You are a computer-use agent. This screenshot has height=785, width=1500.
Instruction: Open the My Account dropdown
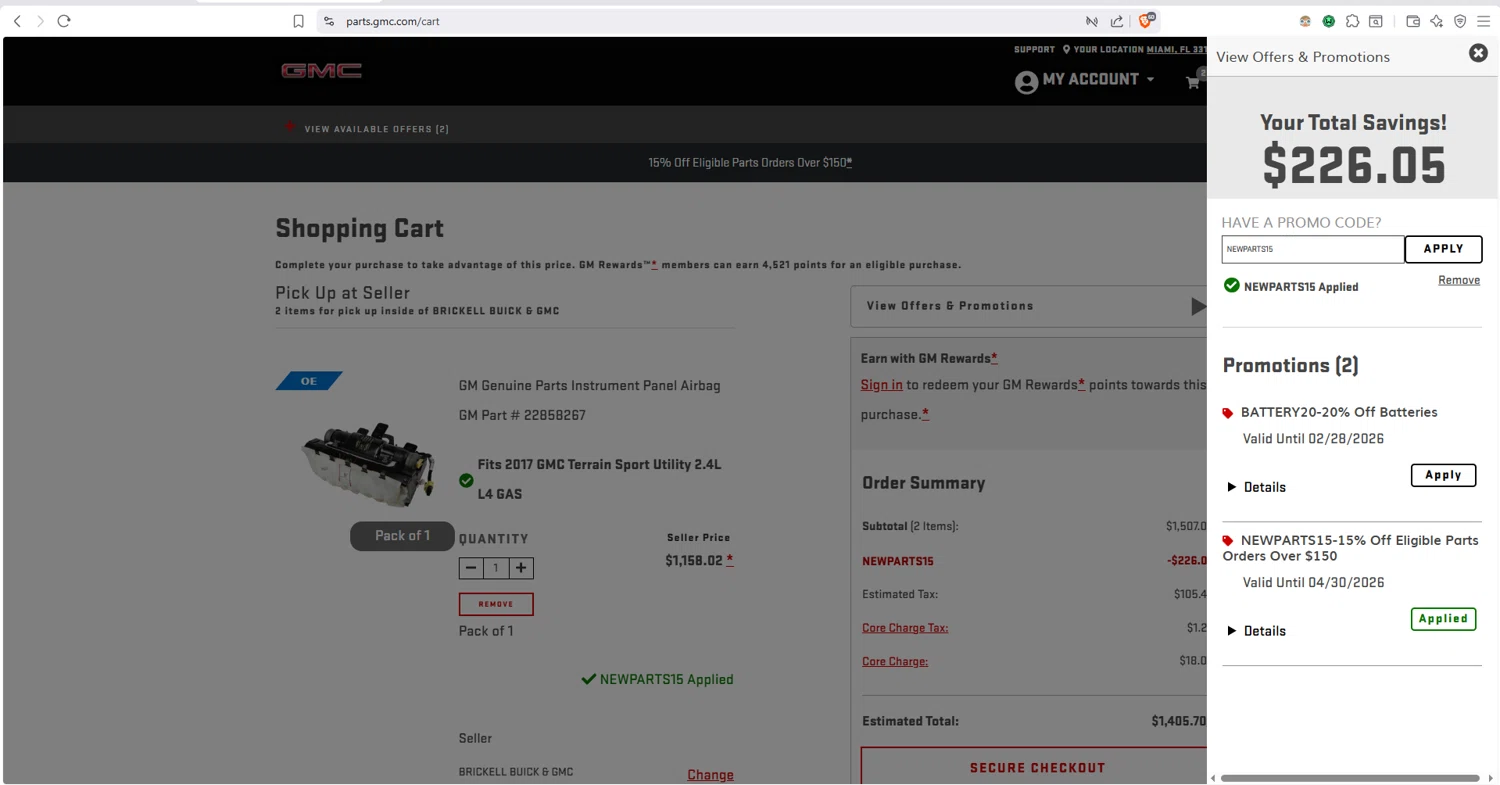pos(1098,80)
